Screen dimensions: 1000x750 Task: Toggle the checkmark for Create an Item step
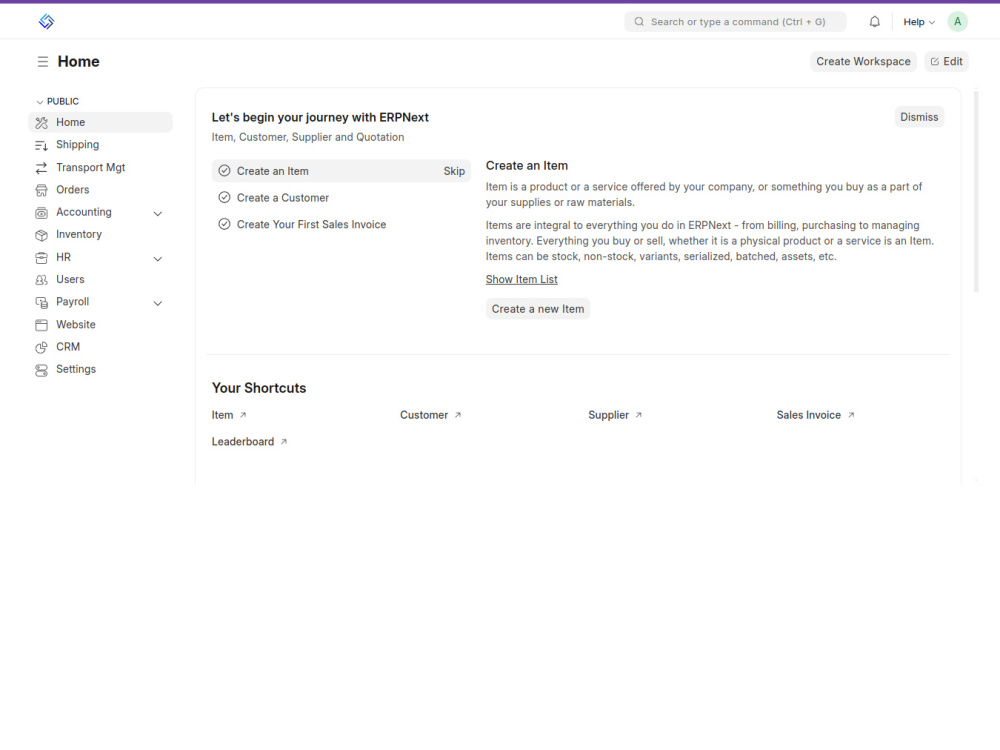[x=224, y=171]
